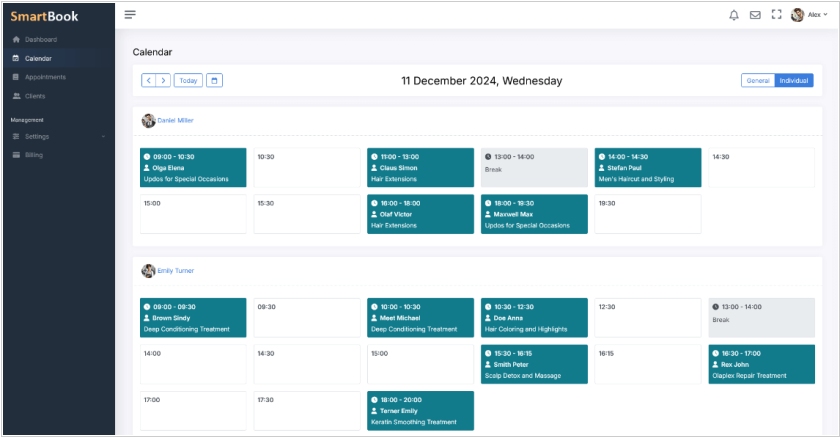Go to previous day arrow
Screen dimensions: 840x437
tap(148, 80)
